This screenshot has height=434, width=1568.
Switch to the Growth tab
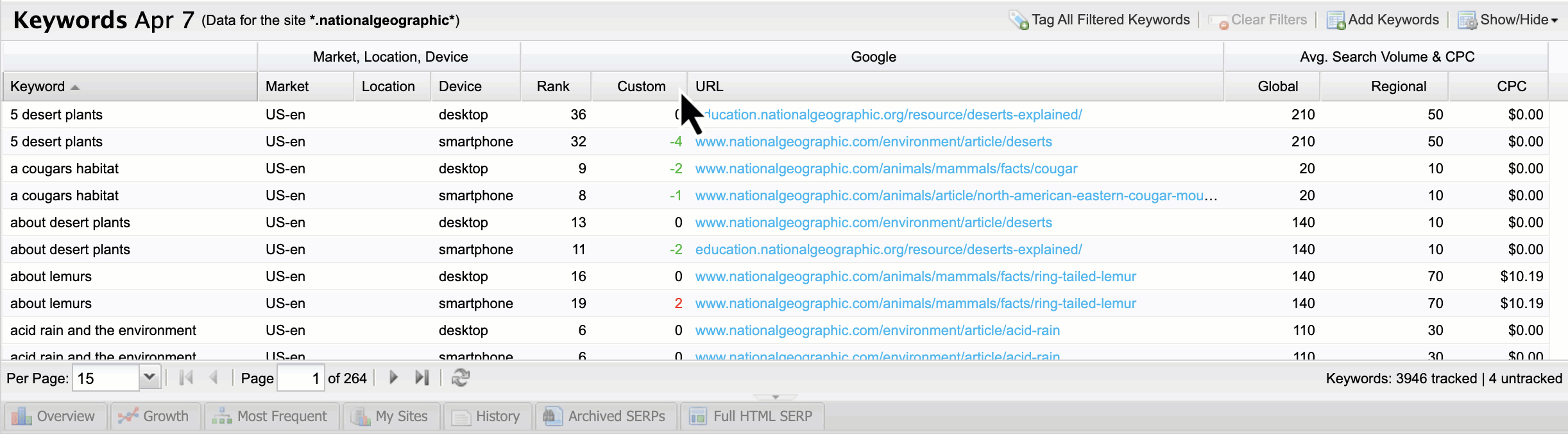pyautogui.click(x=155, y=416)
